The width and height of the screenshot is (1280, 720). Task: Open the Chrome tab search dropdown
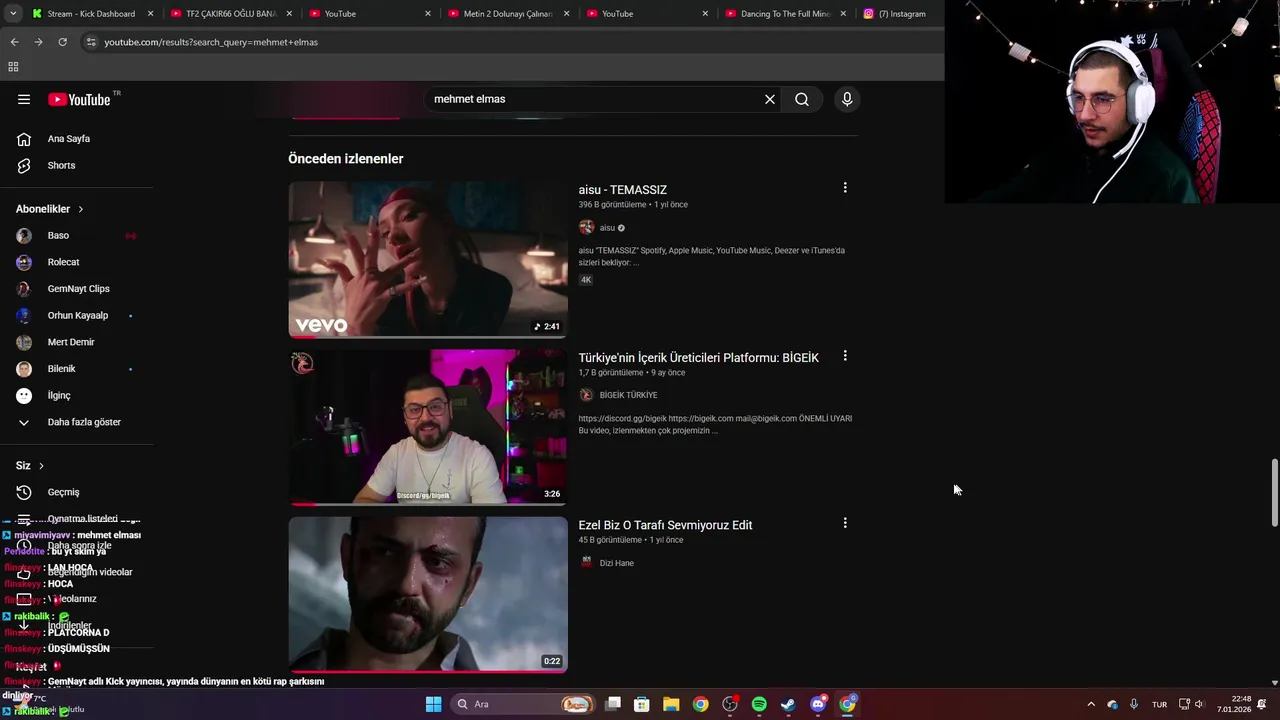pyautogui.click(x=13, y=14)
